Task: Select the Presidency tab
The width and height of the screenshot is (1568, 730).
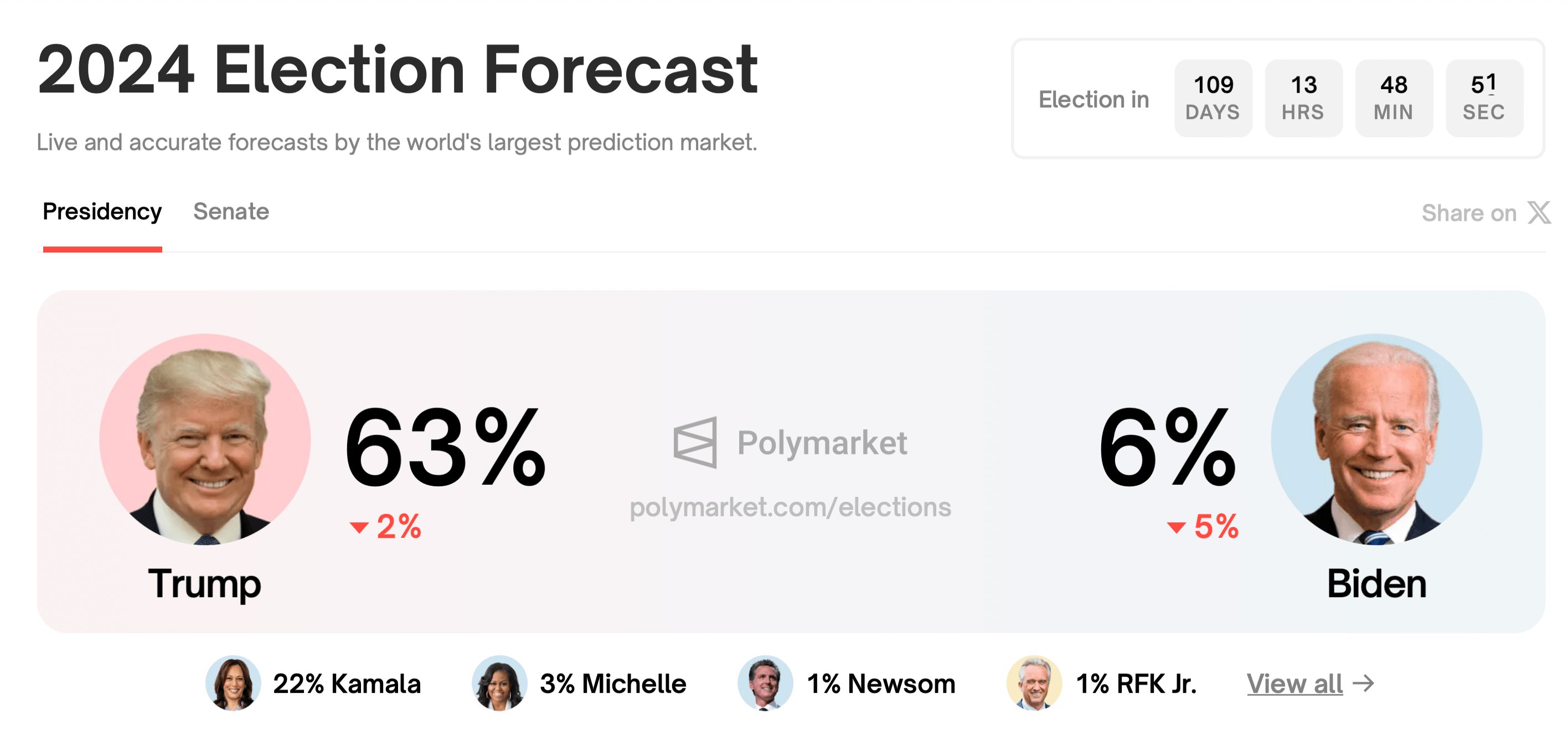Action: click(x=102, y=212)
